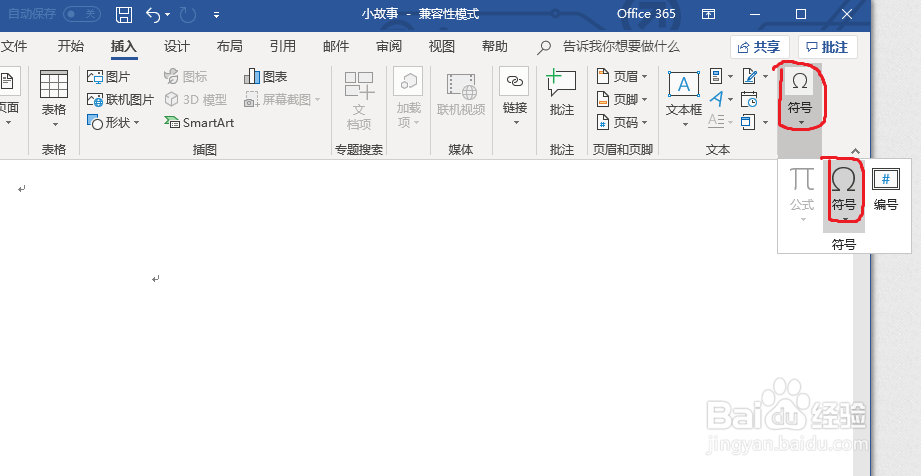Insert Date and Time icon
Screen dimensions: 921x476
coord(749,99)
